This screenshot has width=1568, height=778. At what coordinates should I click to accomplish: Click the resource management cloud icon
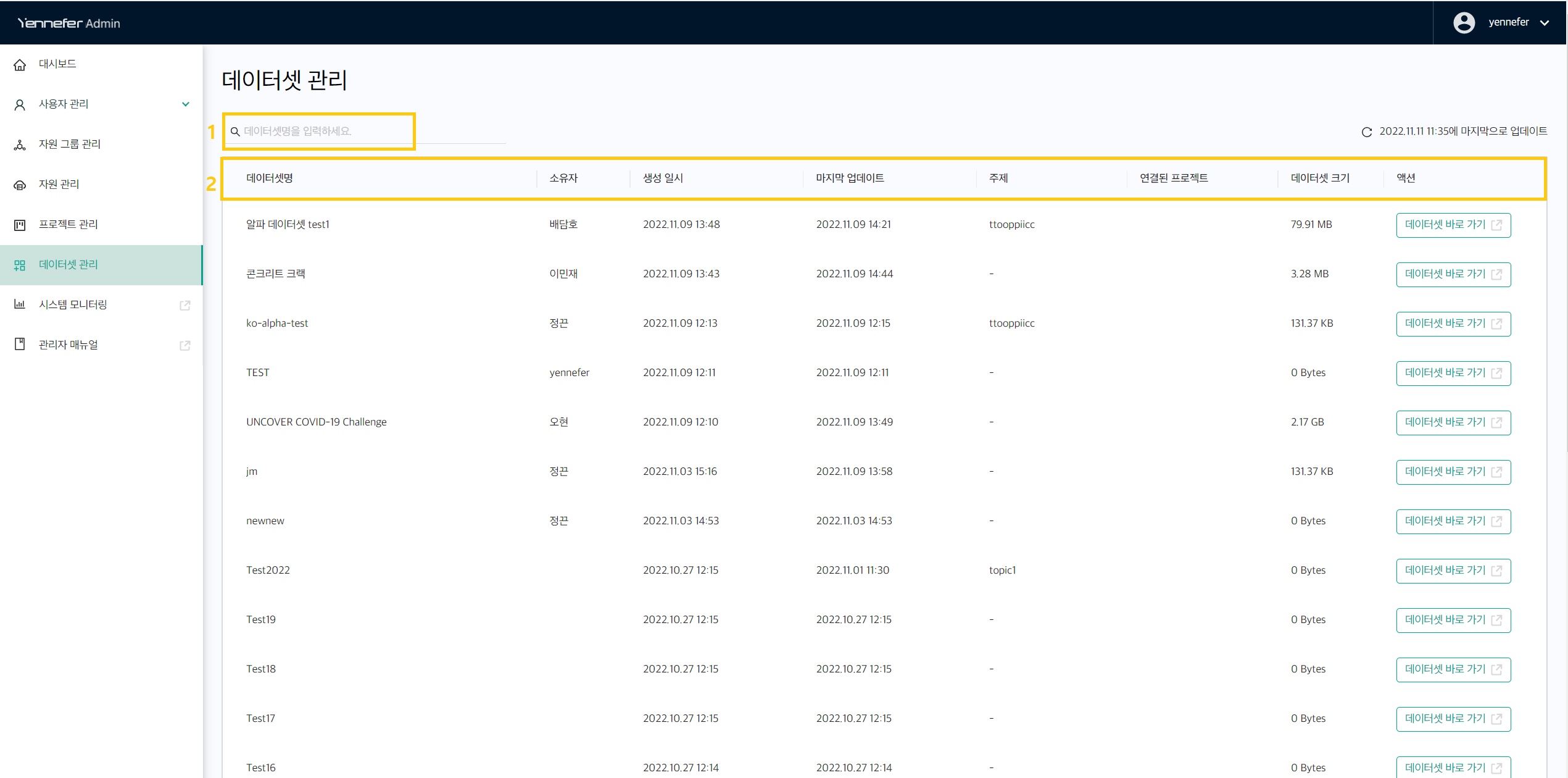point(20,185)
